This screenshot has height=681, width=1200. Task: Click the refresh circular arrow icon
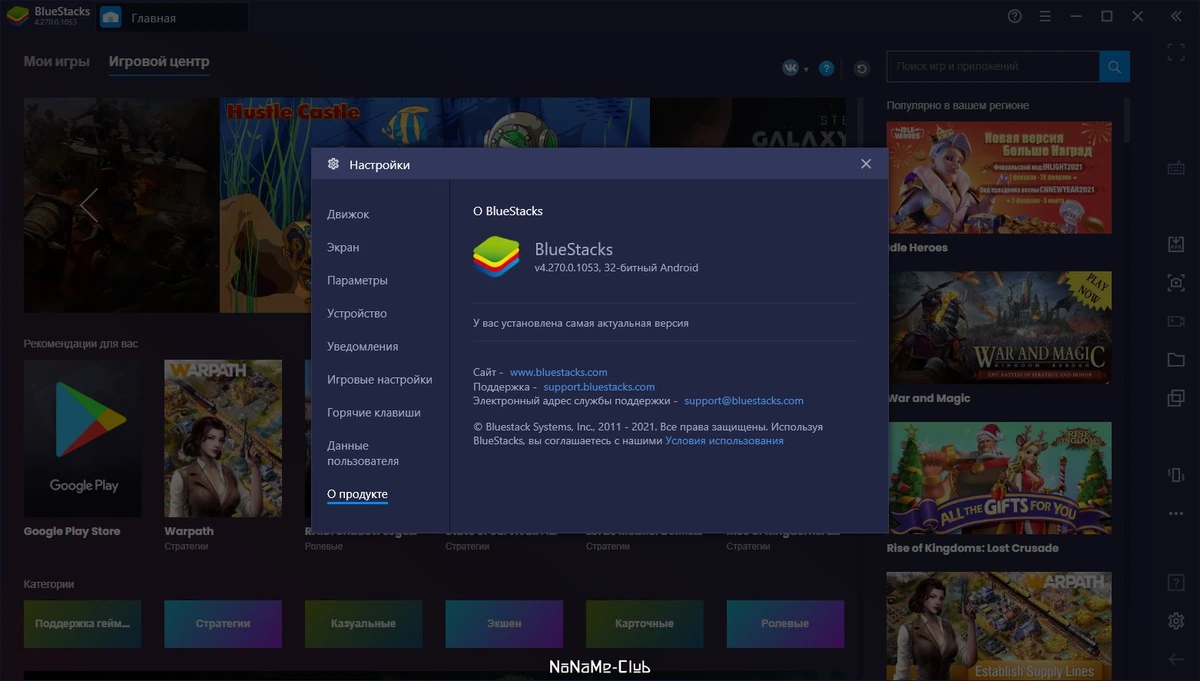(862, 68)
